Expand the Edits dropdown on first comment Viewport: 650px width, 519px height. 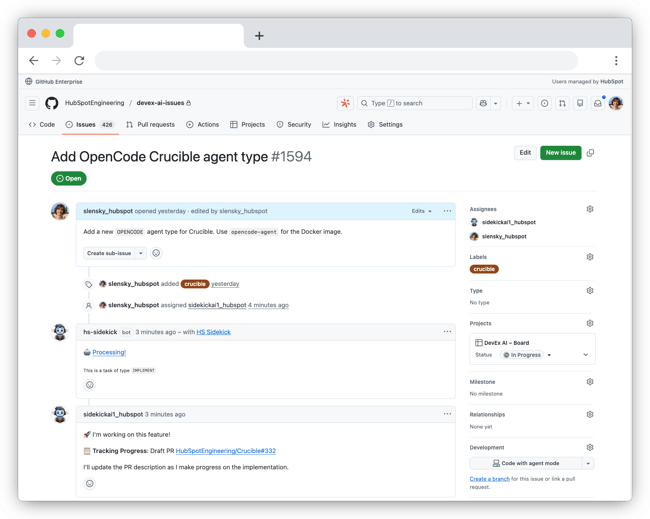tap(422, 211)
